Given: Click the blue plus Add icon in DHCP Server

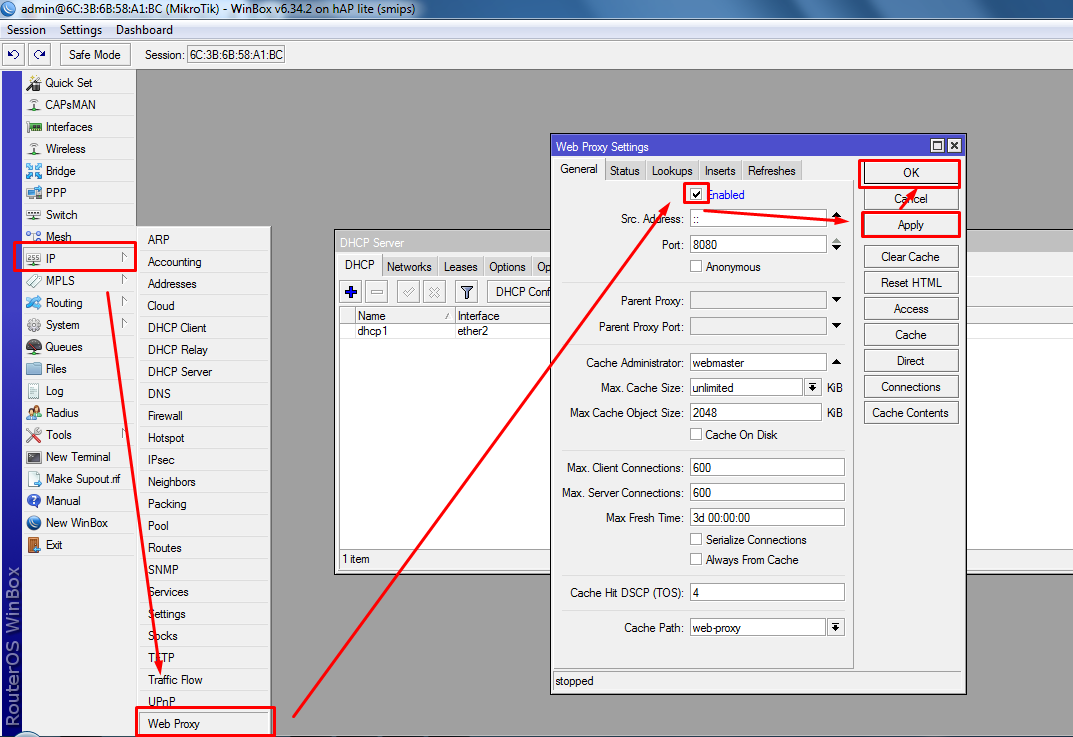Looking at the screenshot, I should pyautogui.click(x=351, y=292).
